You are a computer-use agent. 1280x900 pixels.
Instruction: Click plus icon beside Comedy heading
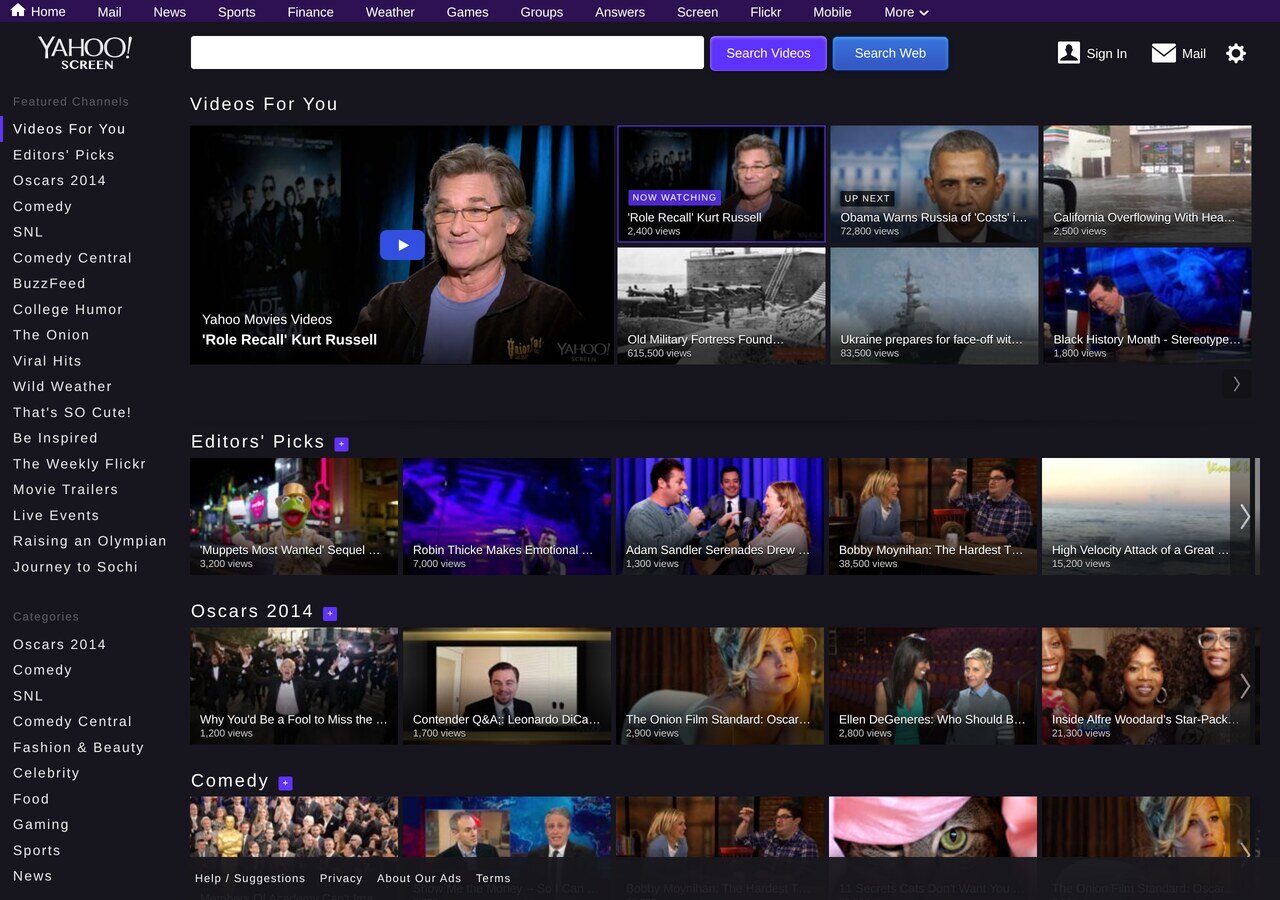(x=285, y=783)
